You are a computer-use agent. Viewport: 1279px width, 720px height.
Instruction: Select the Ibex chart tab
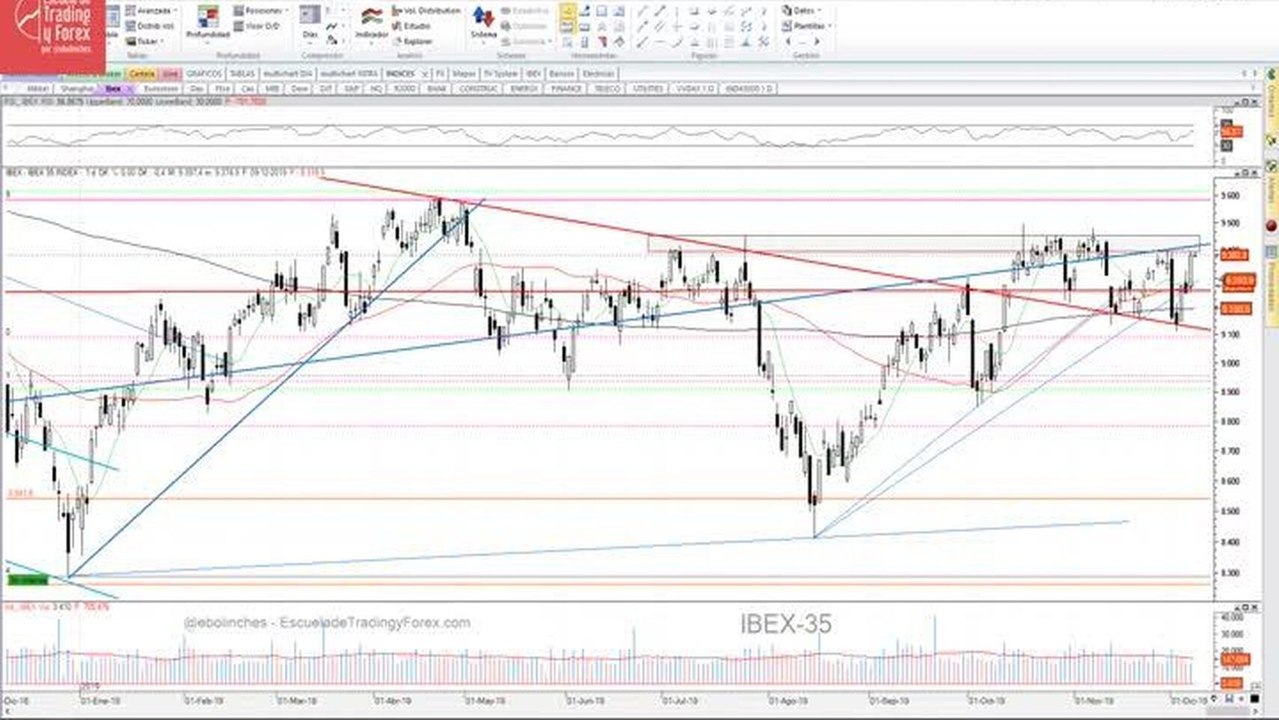[x=113, y=88]
